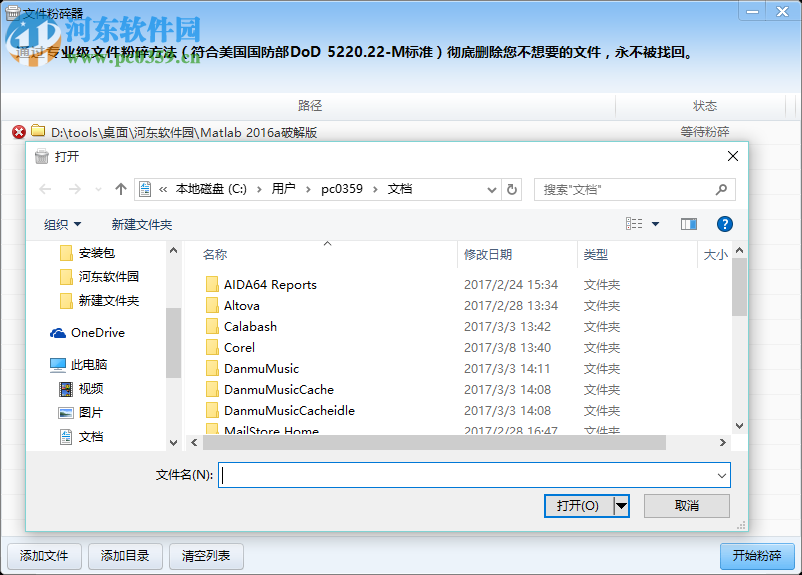The width and height of the screenshot is (802, 575).
Task: Click file list vertical scrollbar down arrow
Action: [740, 426]
